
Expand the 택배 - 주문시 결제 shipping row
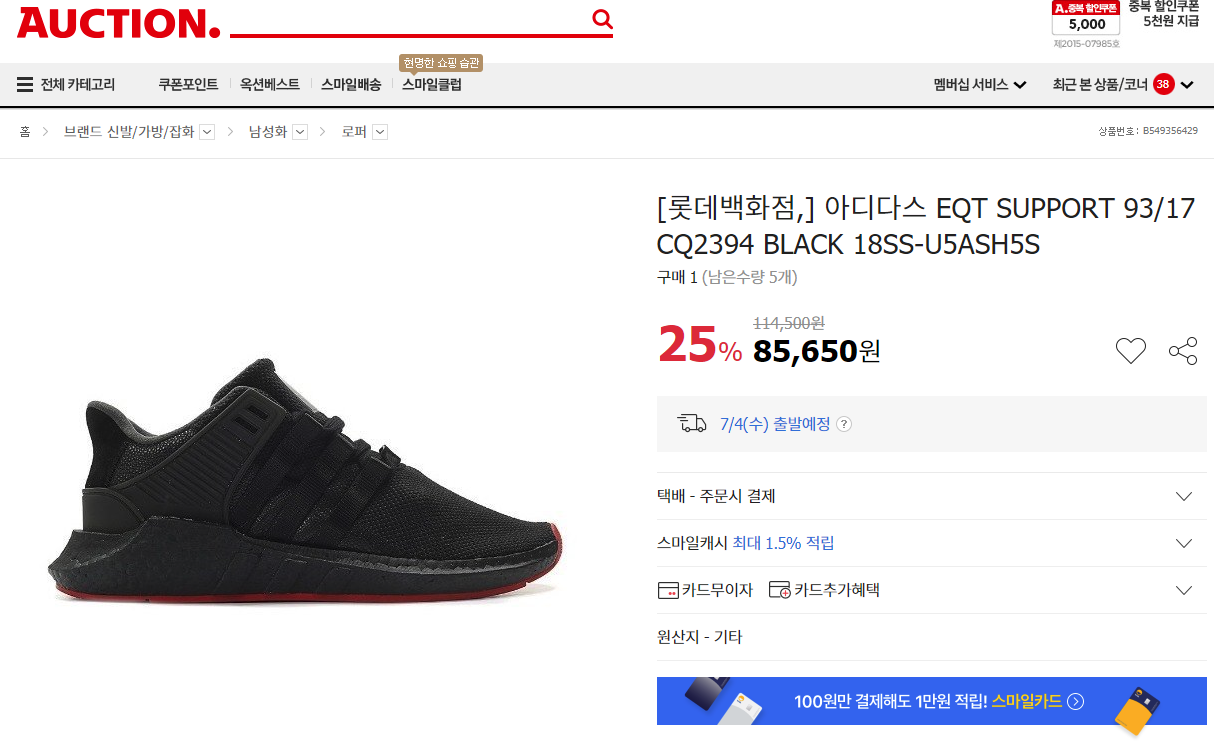(1184, 496)
